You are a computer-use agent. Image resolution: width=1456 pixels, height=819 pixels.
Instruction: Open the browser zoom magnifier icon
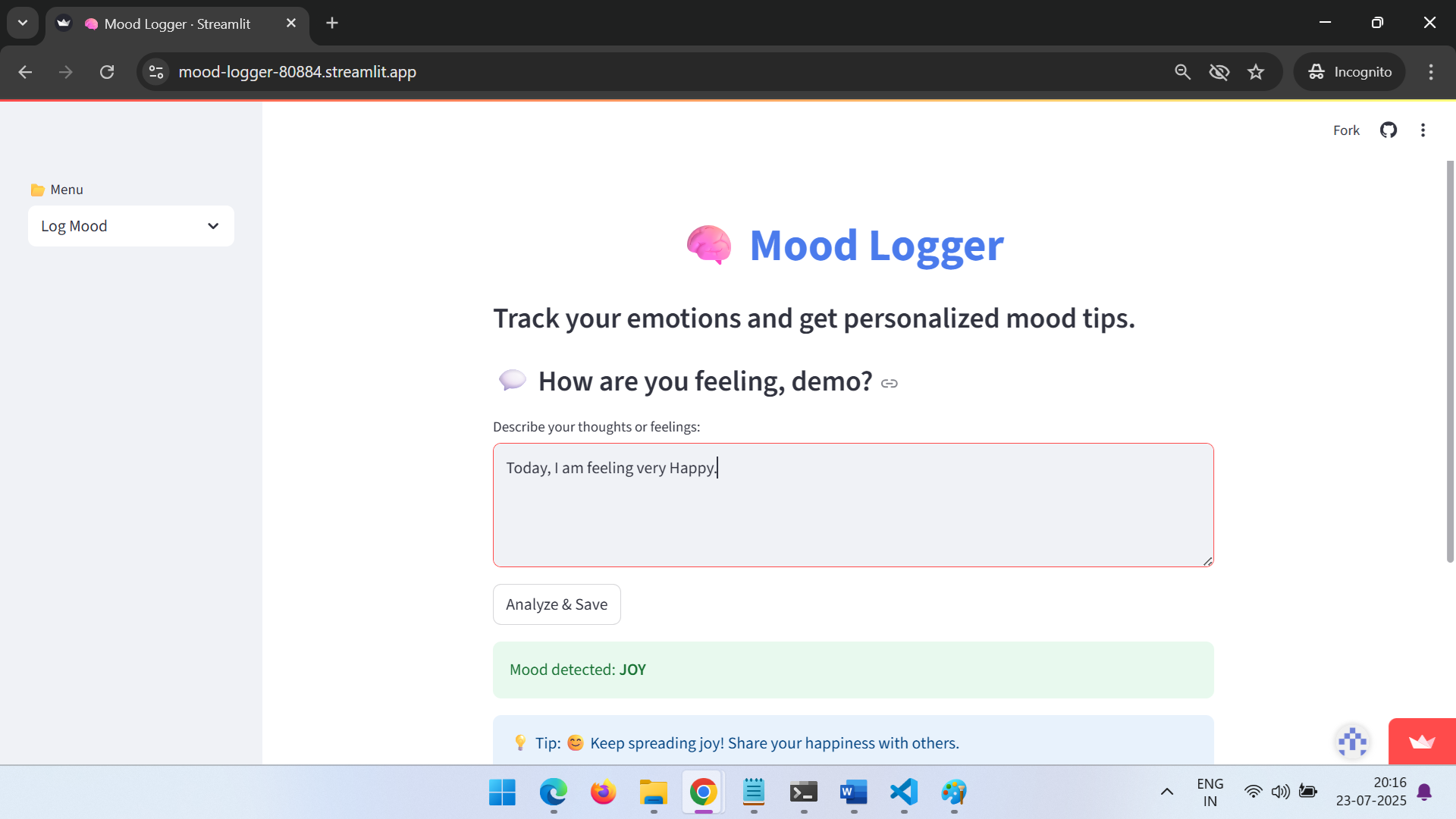(1182, 72)
